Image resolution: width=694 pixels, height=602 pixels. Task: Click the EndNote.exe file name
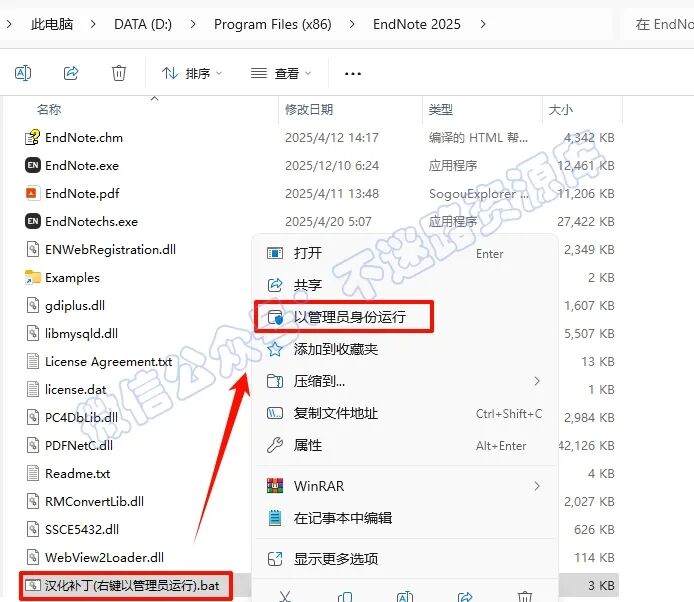(82, 166)
